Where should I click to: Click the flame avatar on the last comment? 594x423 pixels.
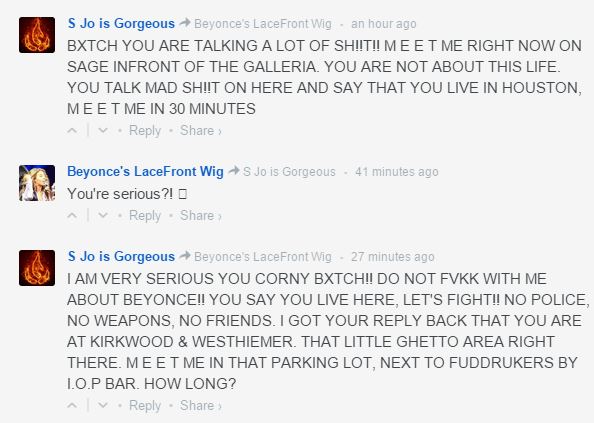click(37, 268)
